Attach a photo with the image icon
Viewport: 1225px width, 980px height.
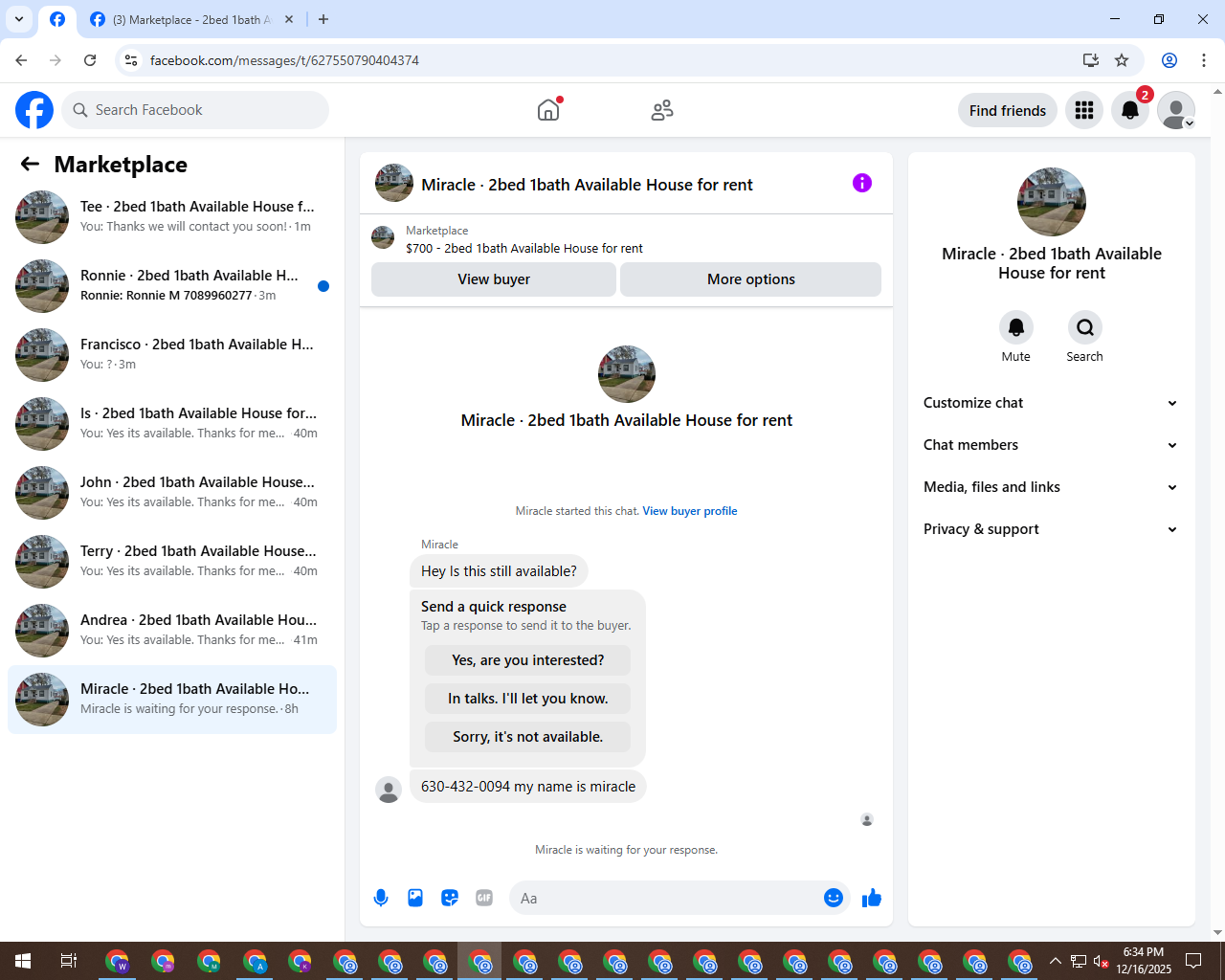415,898
